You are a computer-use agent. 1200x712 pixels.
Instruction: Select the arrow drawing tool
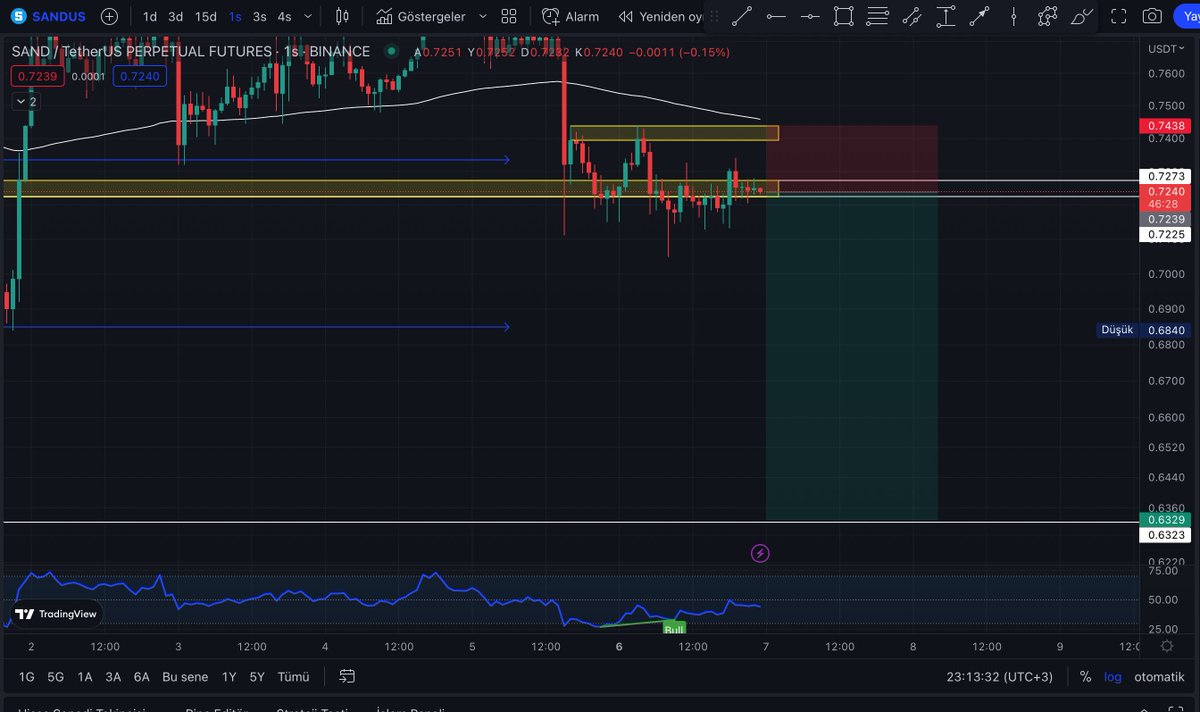(x=980, y=17)
